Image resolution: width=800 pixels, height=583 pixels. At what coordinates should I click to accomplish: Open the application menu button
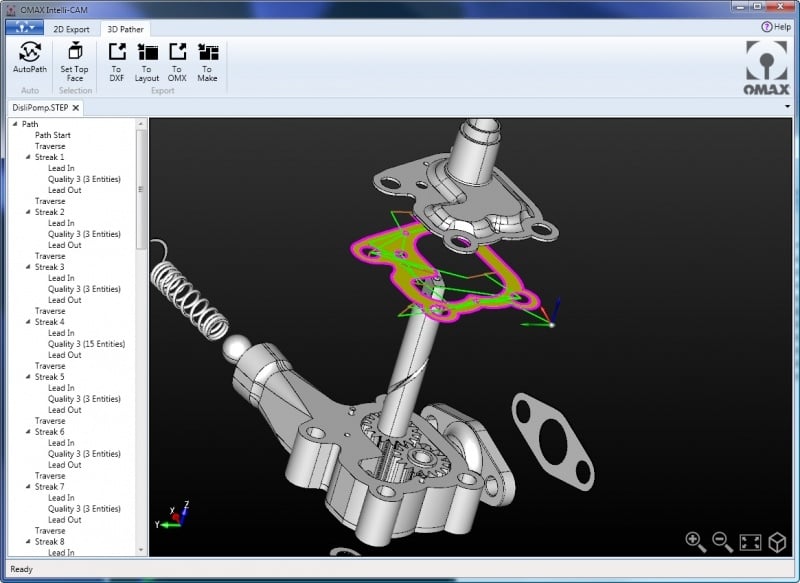tap(23, 28)
